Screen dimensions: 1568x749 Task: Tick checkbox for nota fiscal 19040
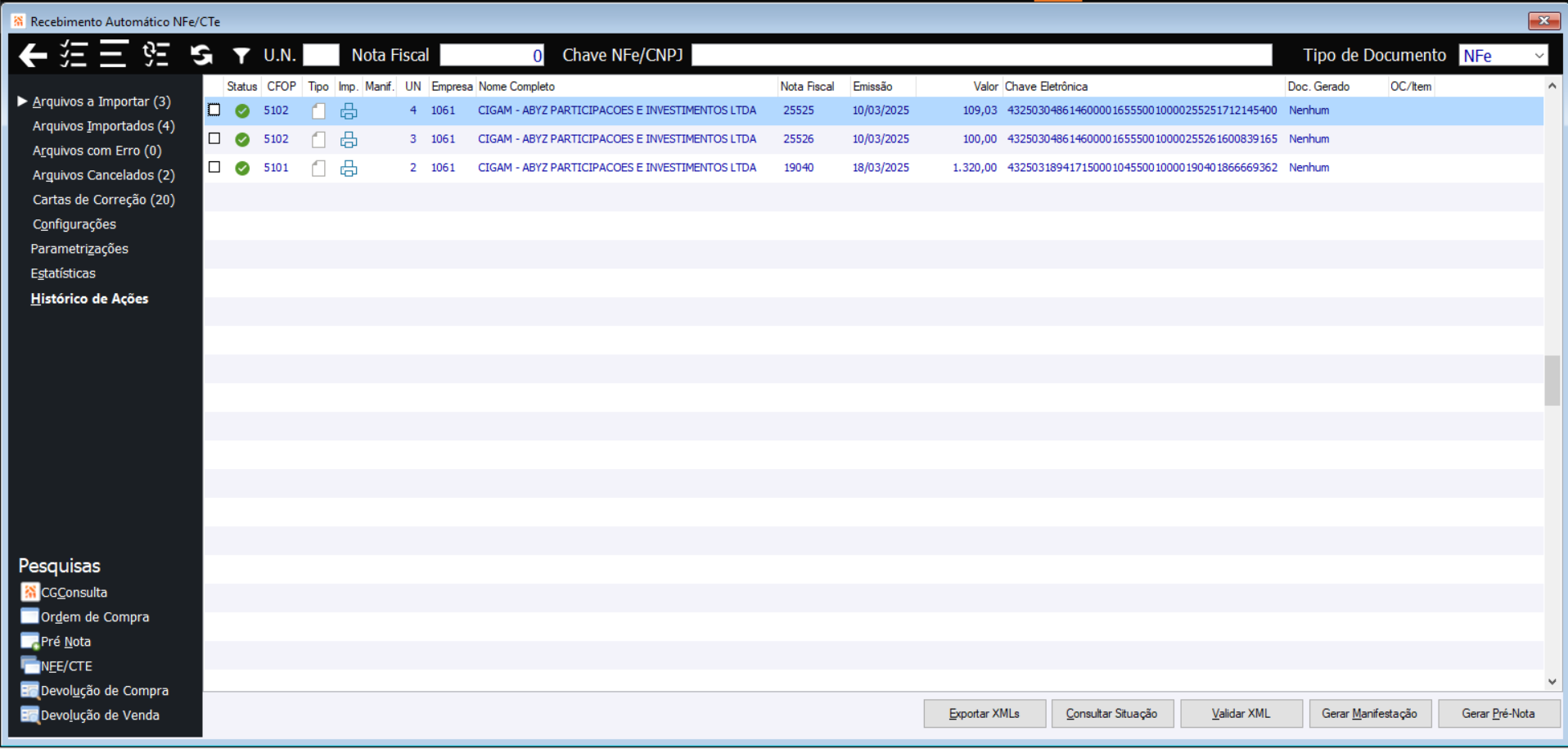pyautogui.click(x=214, y=167)
